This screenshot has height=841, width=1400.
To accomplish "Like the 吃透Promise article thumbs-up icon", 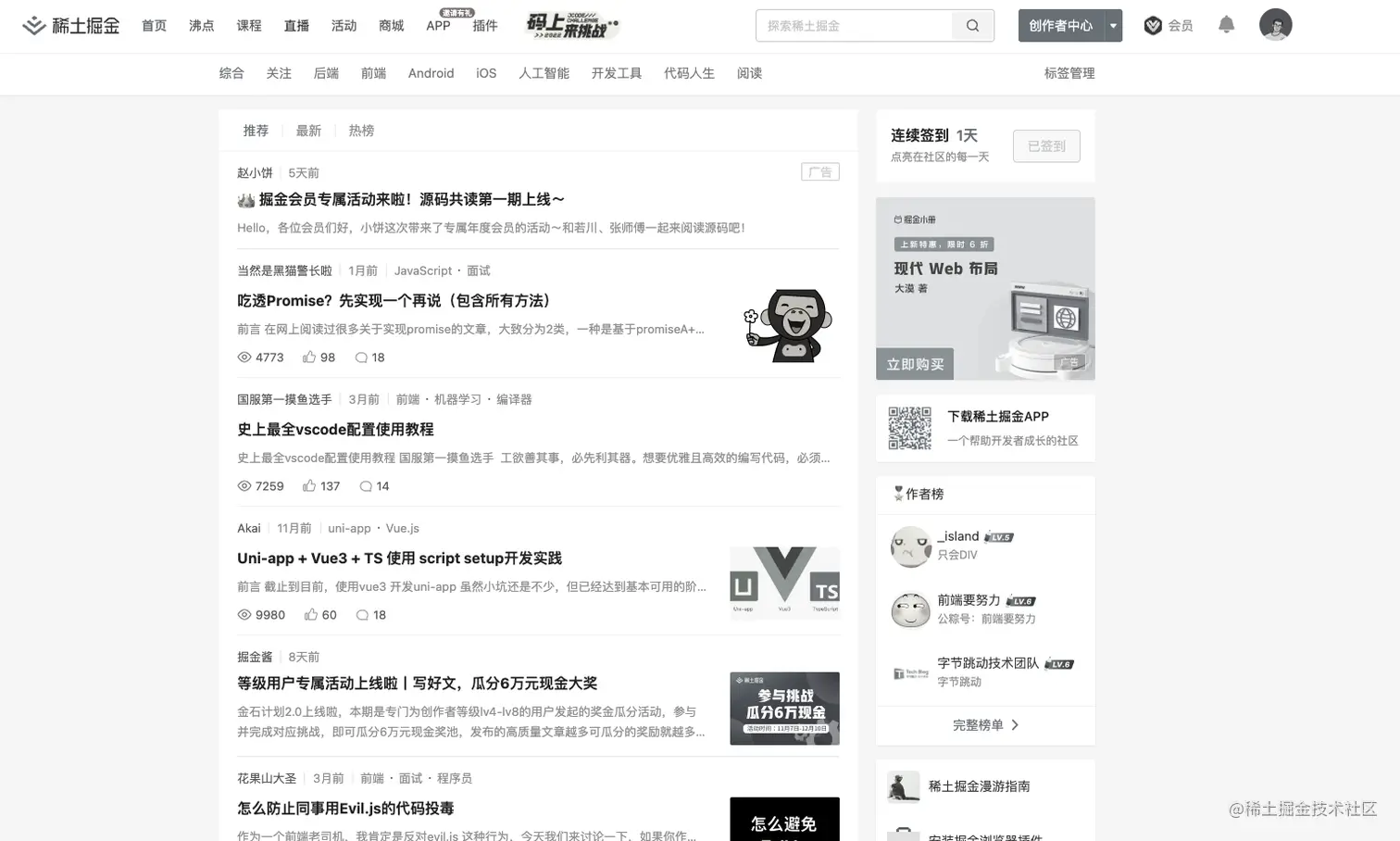I will (x=309, y=357).
